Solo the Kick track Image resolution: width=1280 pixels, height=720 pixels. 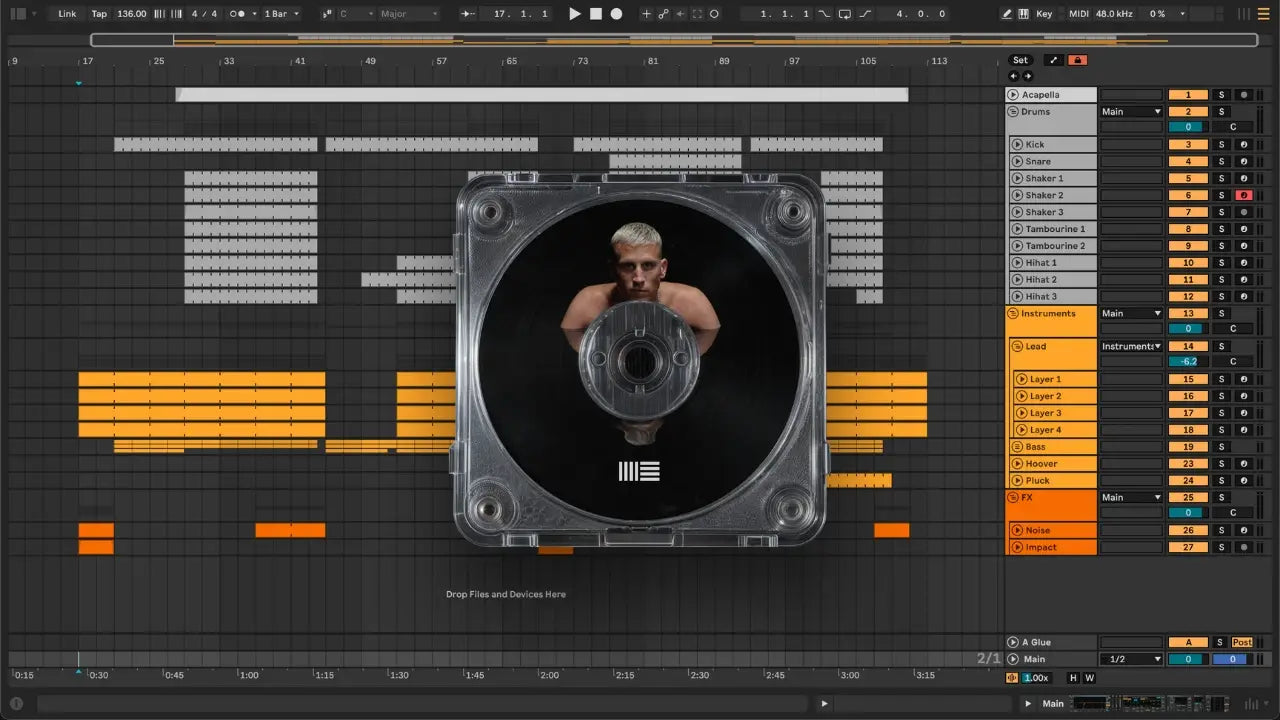[1220, 145]
